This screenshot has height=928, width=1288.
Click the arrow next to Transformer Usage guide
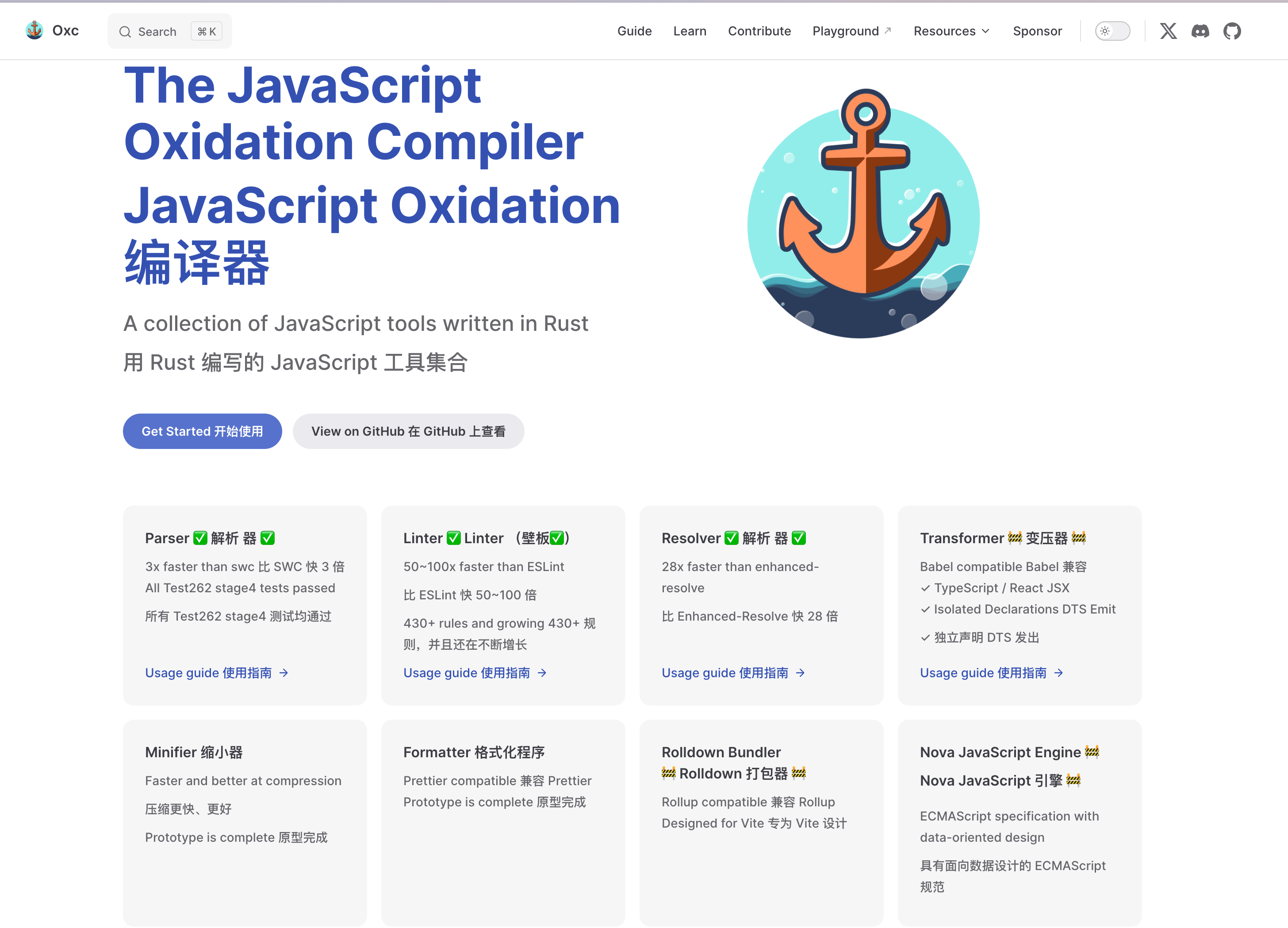tap(1058, 673)
